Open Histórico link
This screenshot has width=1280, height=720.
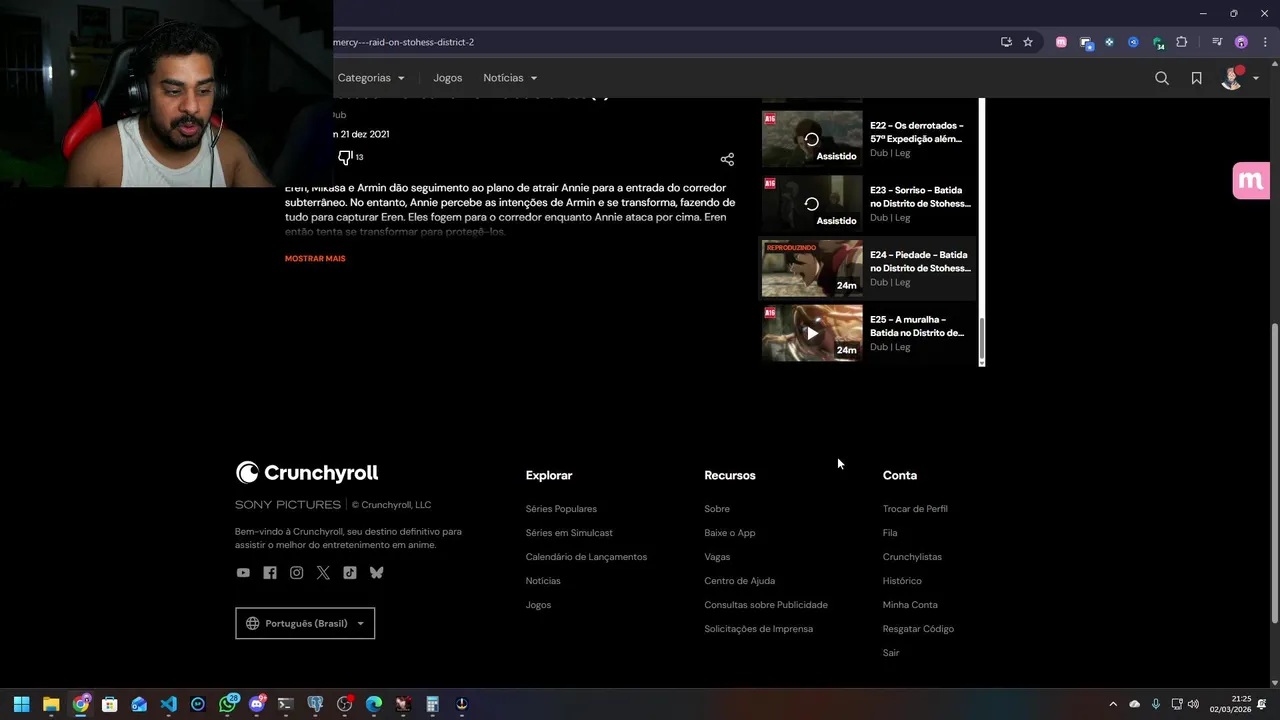click(902, 581)
